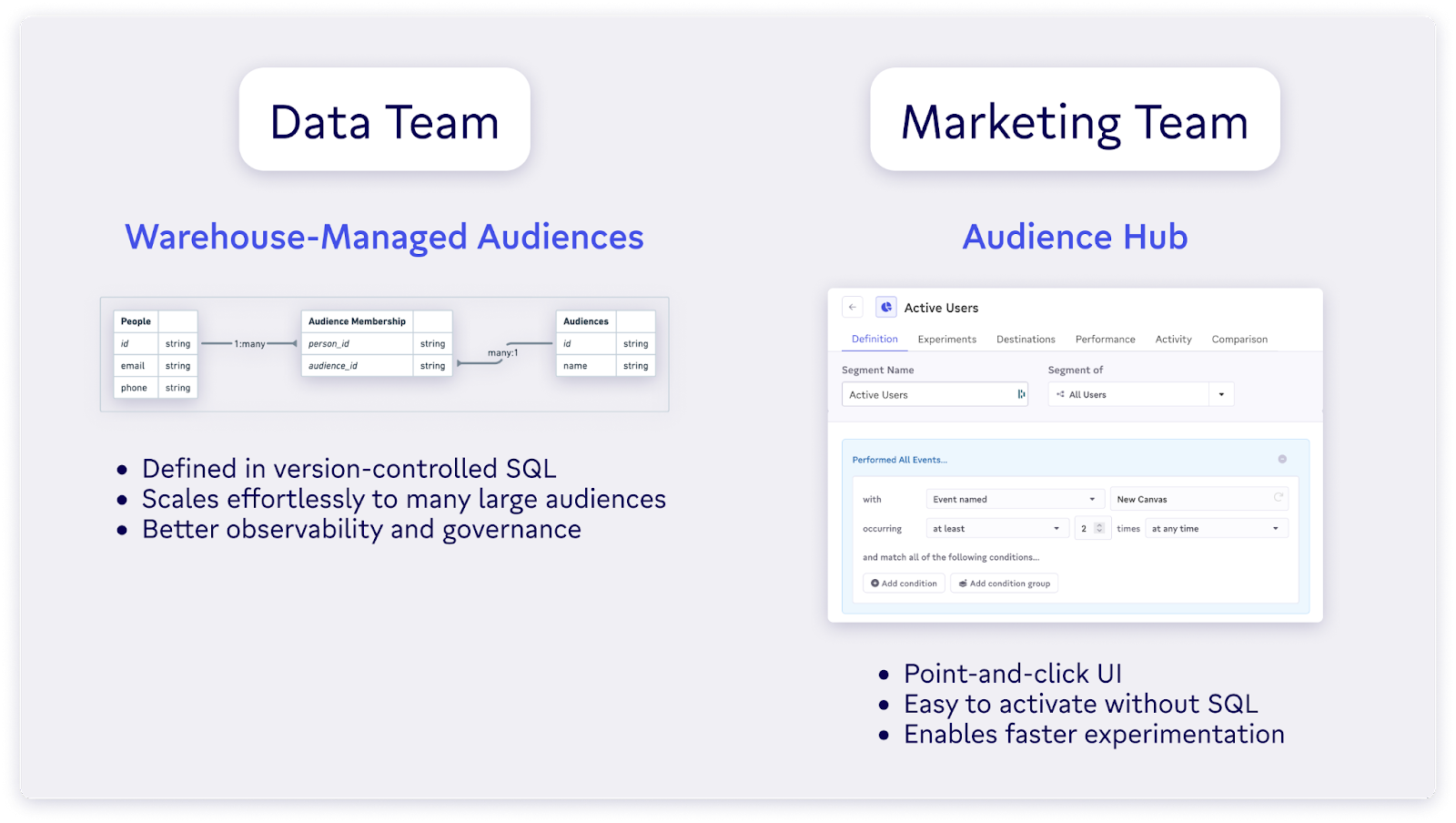Click 'Enables faster experimentation' bullet
This screenshot has width=1456, height=823.
pos(1094,734)
